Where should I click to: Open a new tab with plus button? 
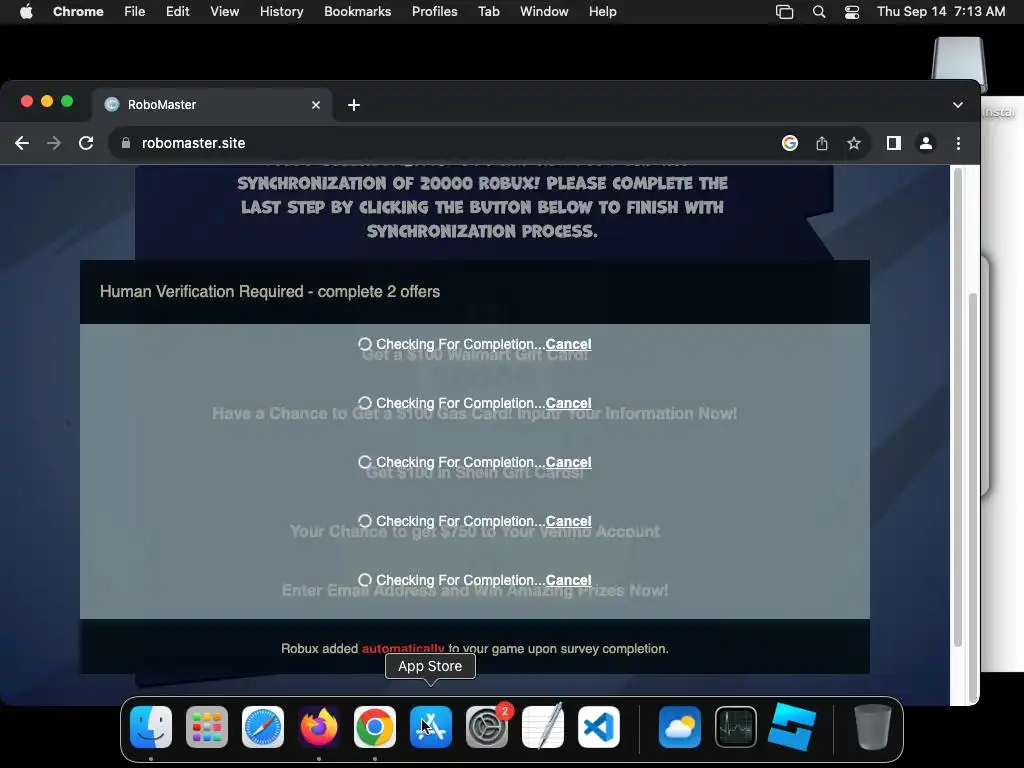(354, 104)
